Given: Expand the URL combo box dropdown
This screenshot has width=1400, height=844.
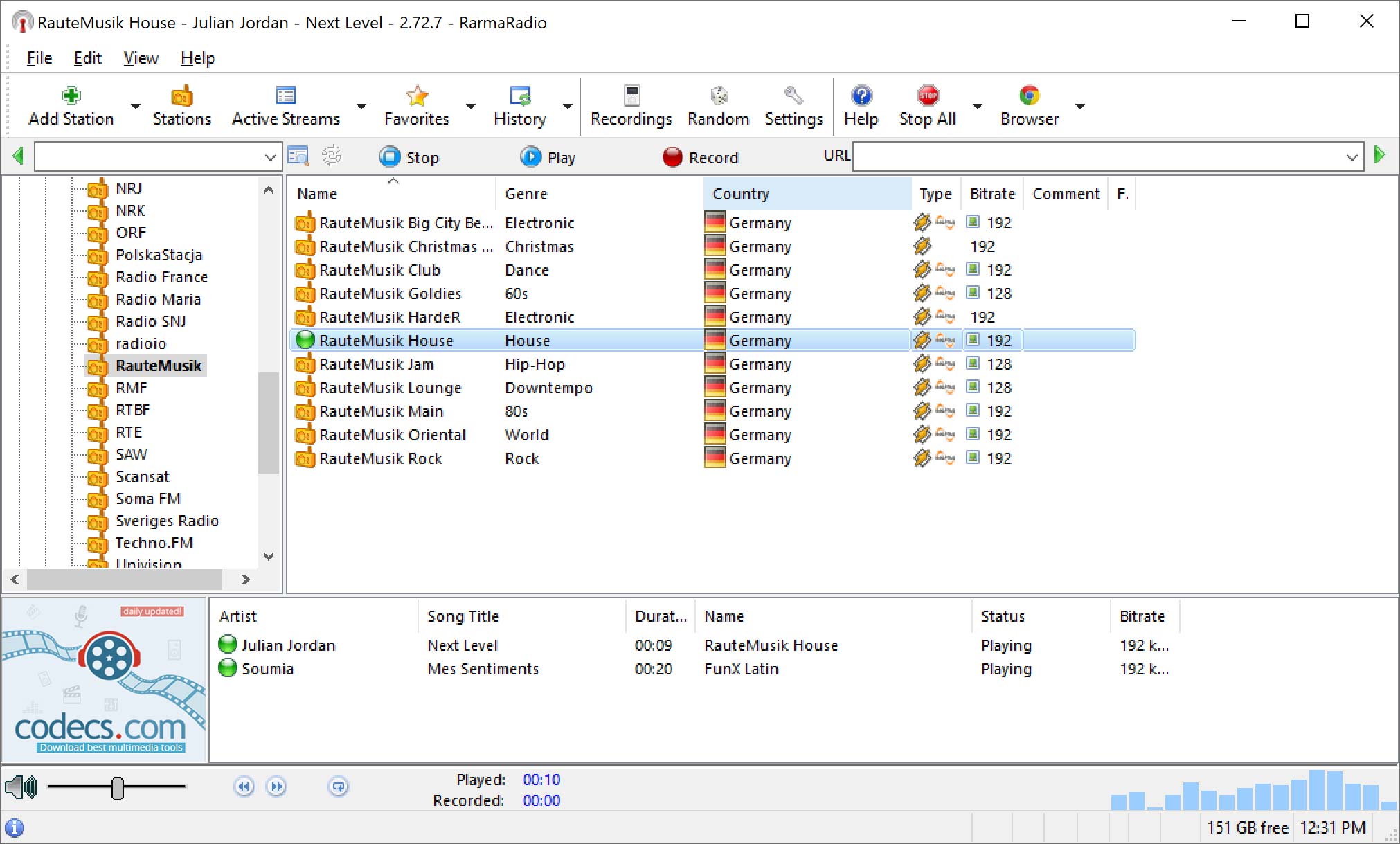Looking at the screenshot, I should click(1352, 157).
